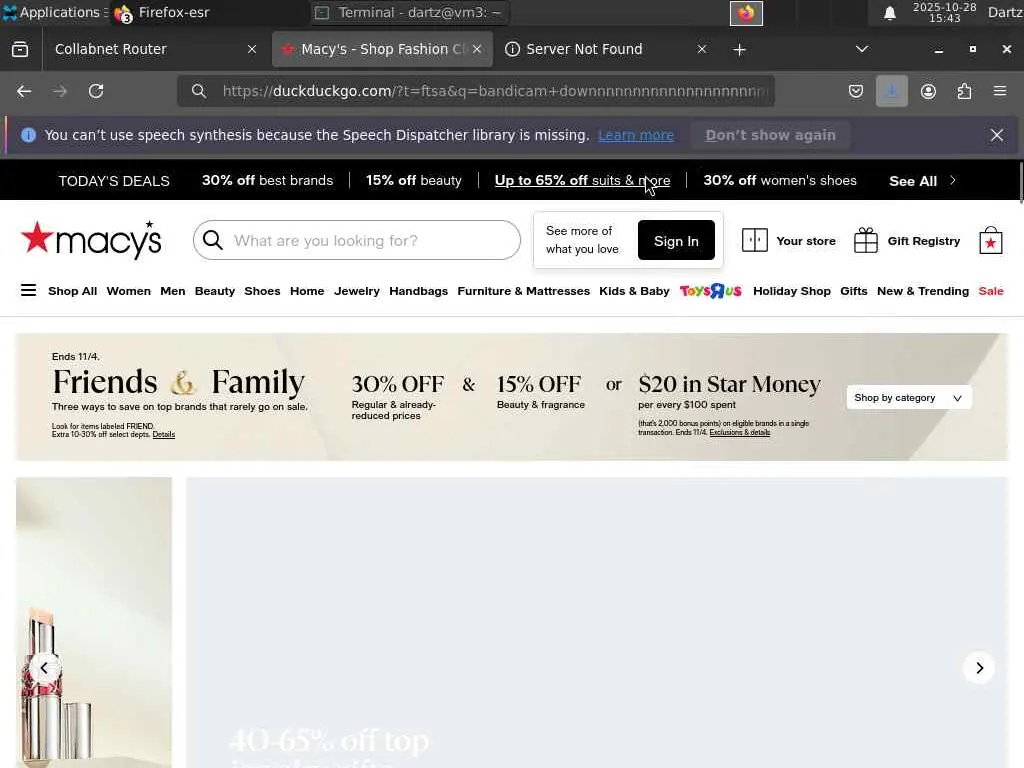1024x768 pixels.
Task: Dismiss the speech synthesis notification bar
Action: click(x=997, y=135)
